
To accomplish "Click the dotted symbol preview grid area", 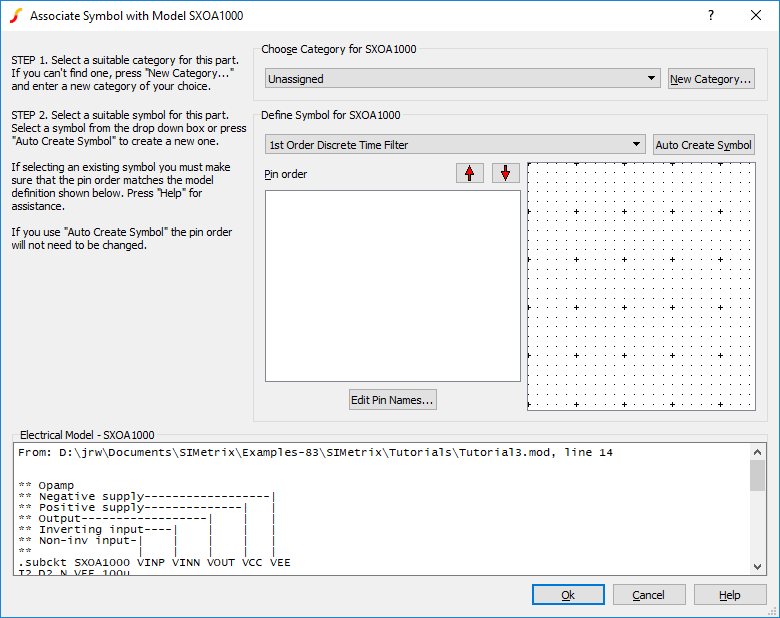I will [x=642, y=285].
